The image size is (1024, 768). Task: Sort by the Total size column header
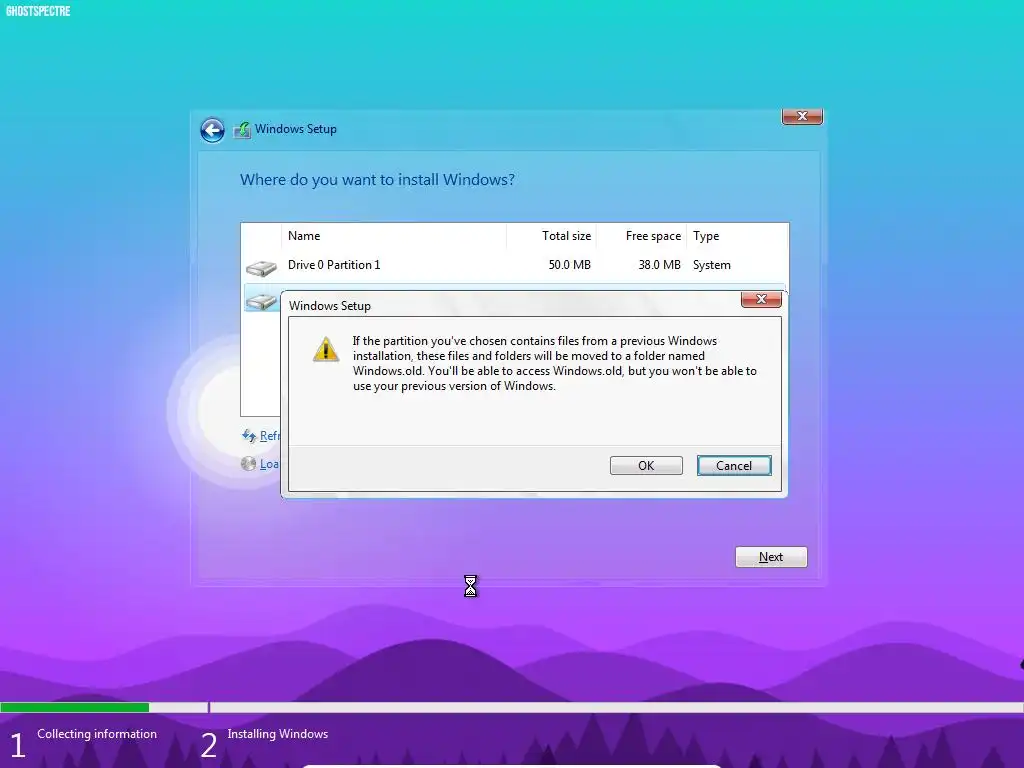click(551, 236)
